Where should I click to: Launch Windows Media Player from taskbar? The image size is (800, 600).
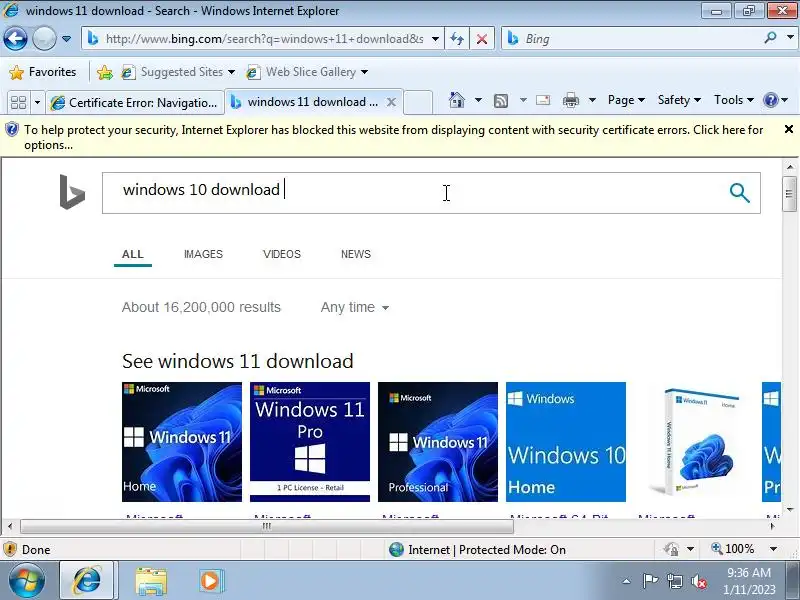211,581
